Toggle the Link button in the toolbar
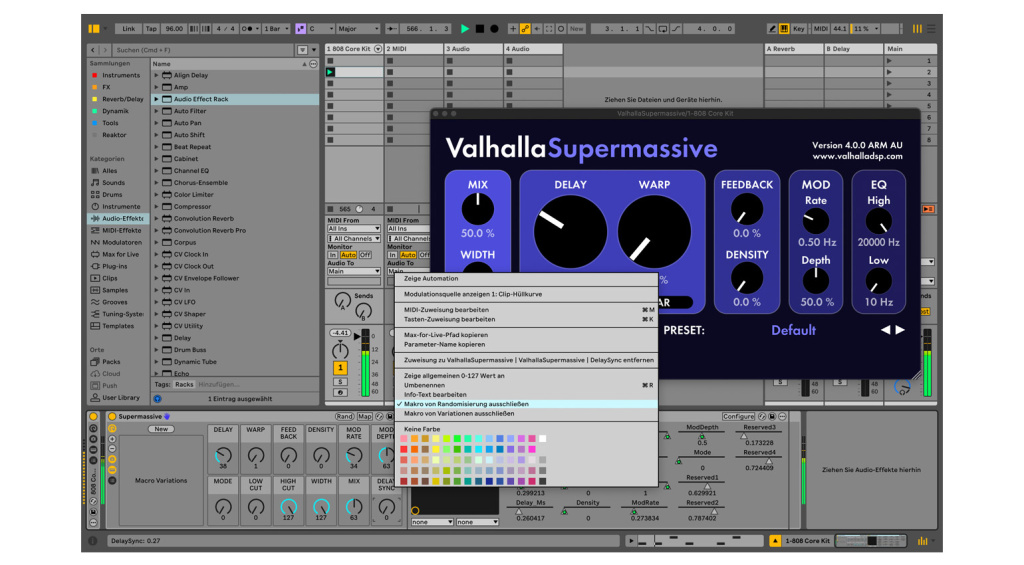Image resolution: width=1024 pixels, height=565 pixels. 129,29
